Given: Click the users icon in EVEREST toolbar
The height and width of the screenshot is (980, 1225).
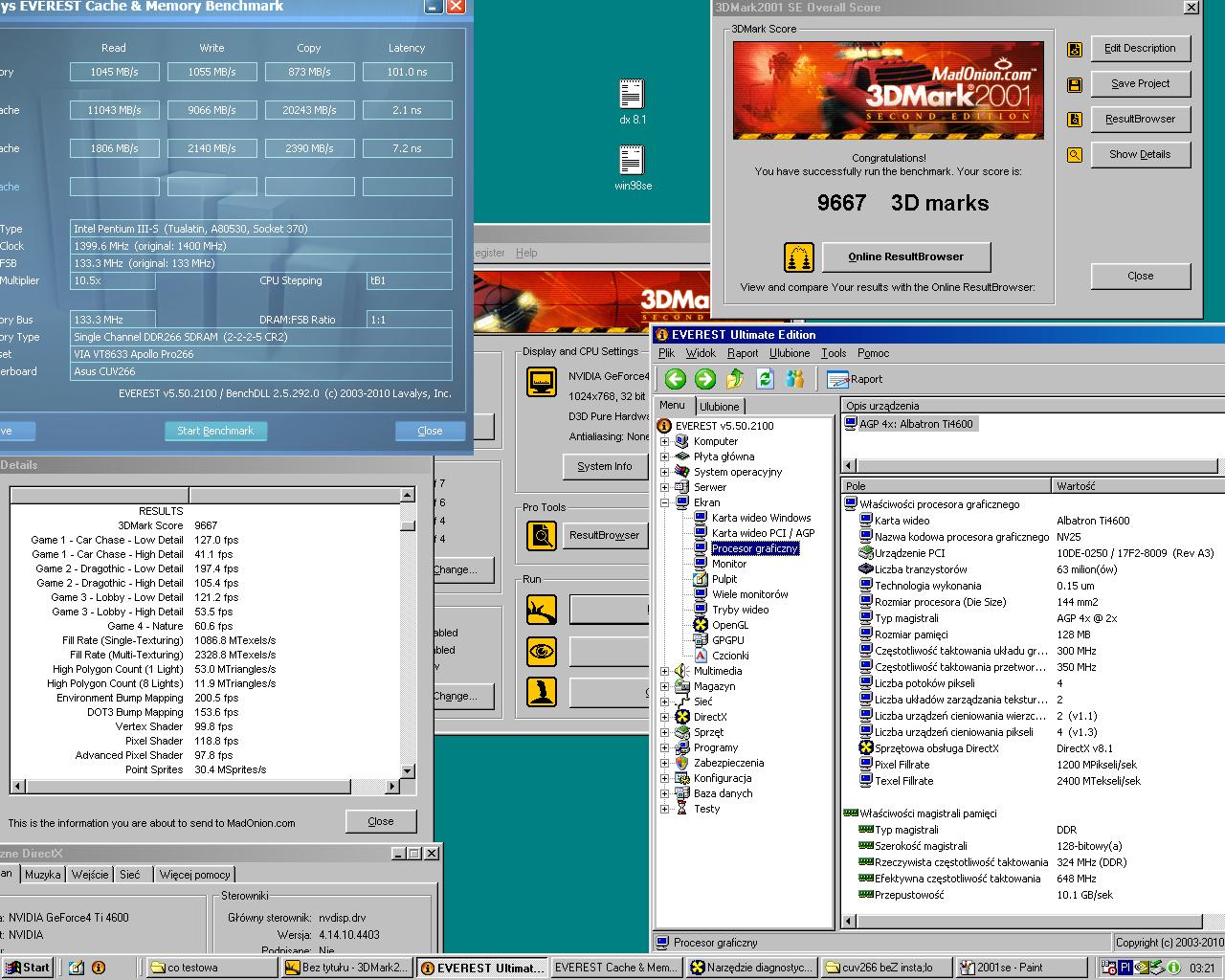Looking at the screenshot, I should click(x=794, y=379).
